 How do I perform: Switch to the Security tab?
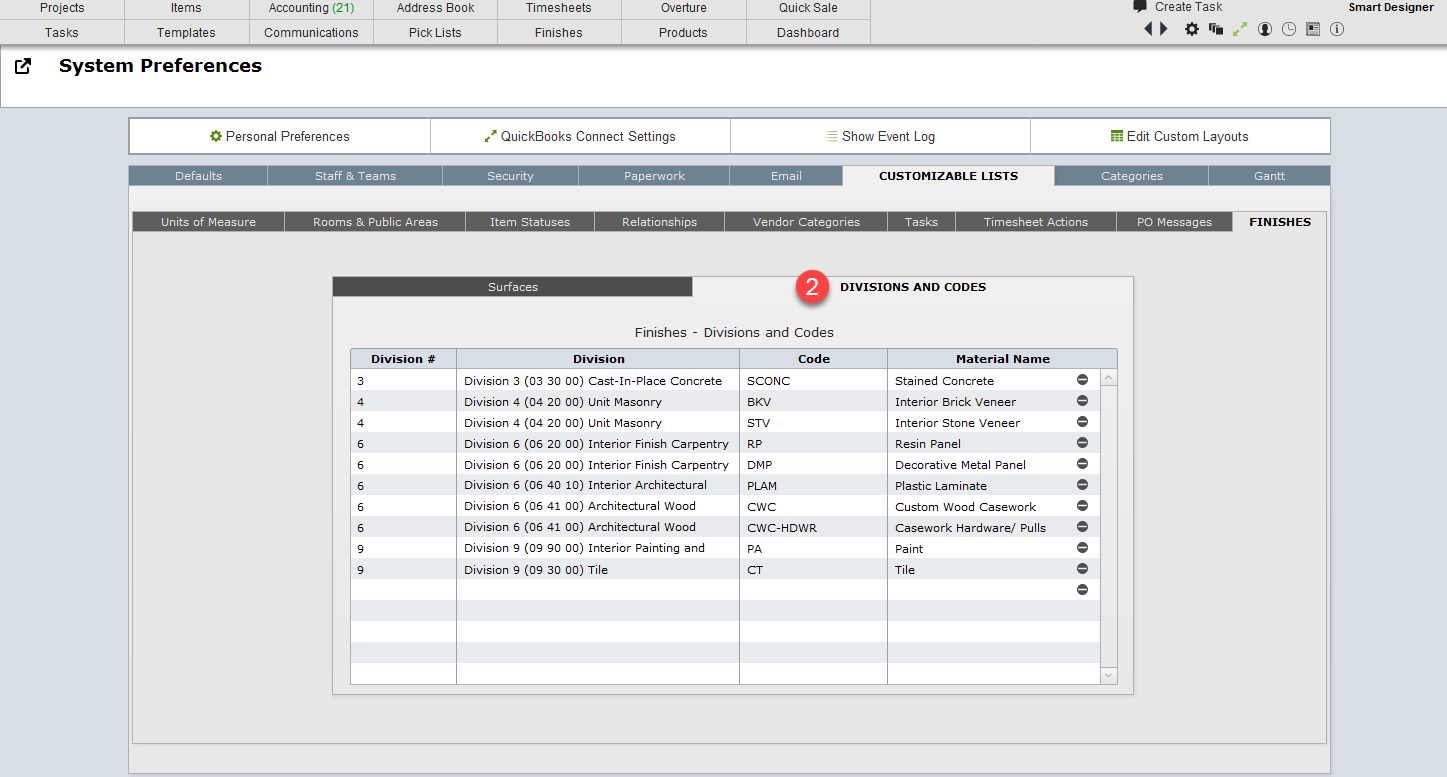coord(510,176)
